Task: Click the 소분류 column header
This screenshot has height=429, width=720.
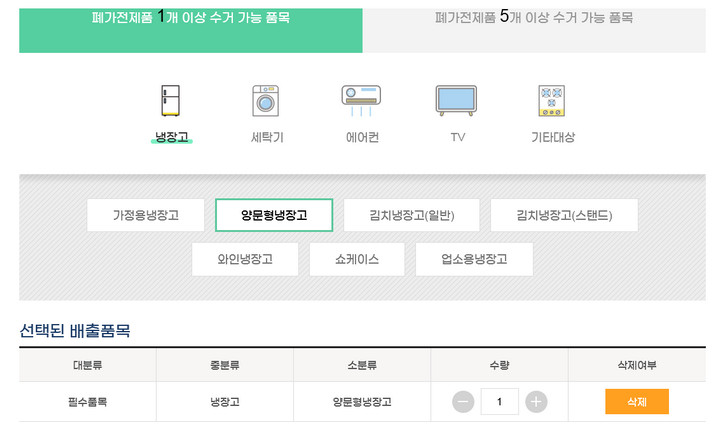Action: click(362, 365)
